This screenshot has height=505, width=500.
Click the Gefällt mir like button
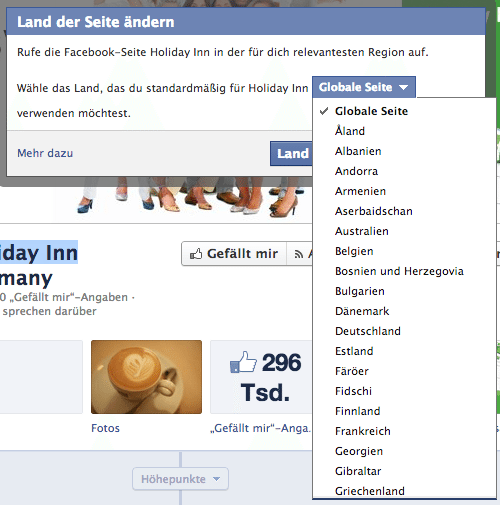234,254
